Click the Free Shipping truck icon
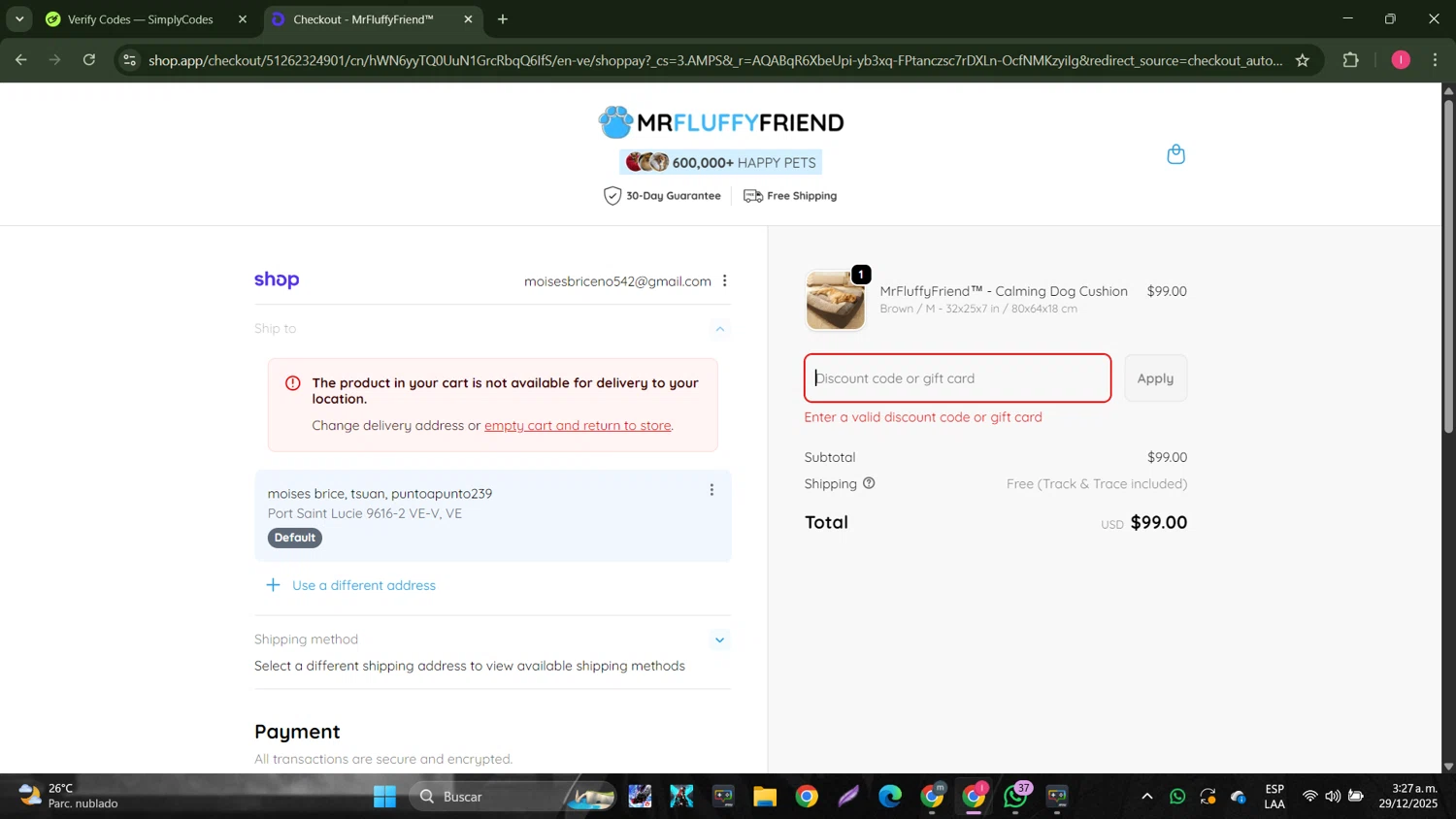 coord(753,196)
